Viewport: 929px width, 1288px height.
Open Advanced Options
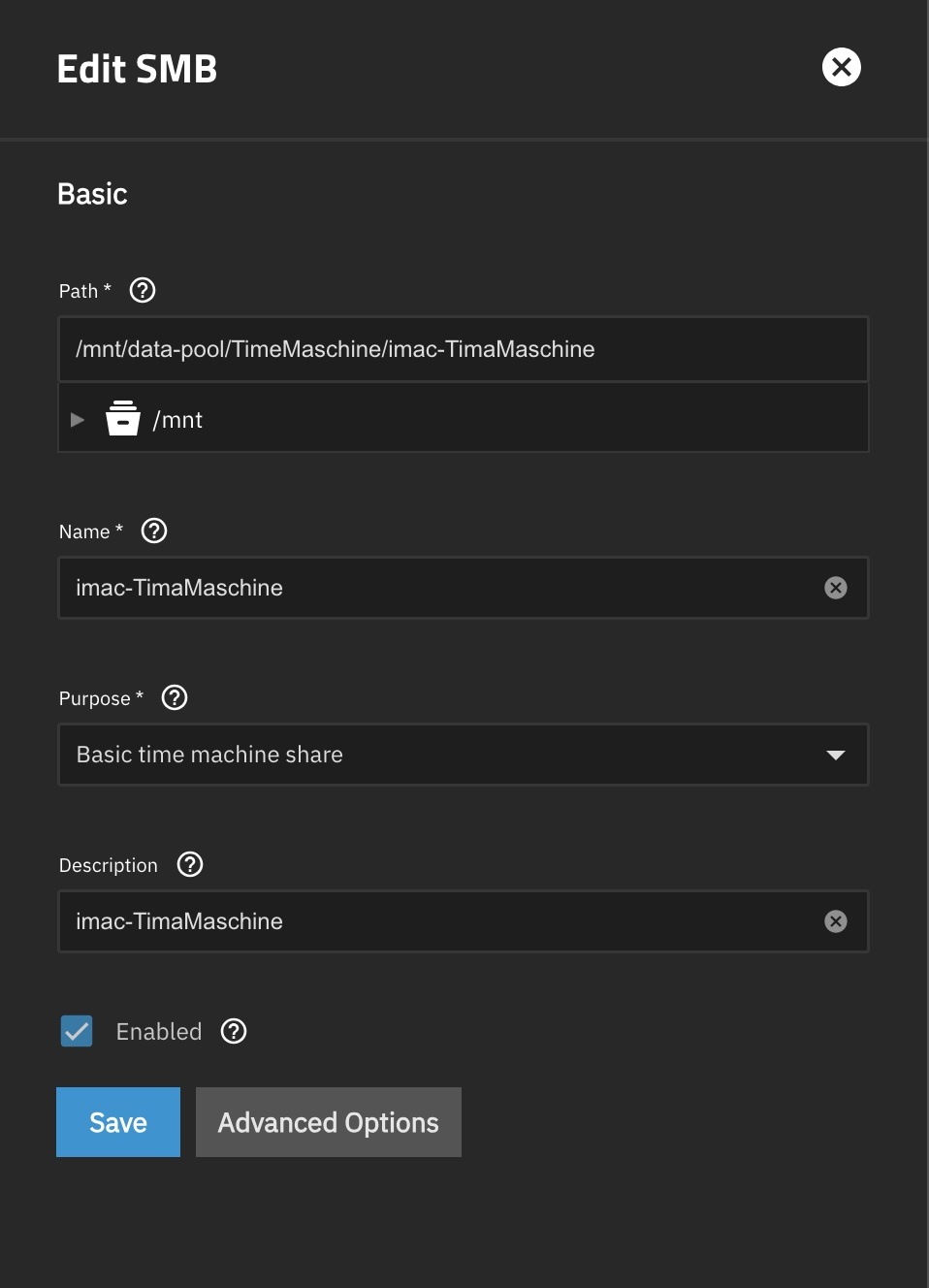click(329, 1122)
